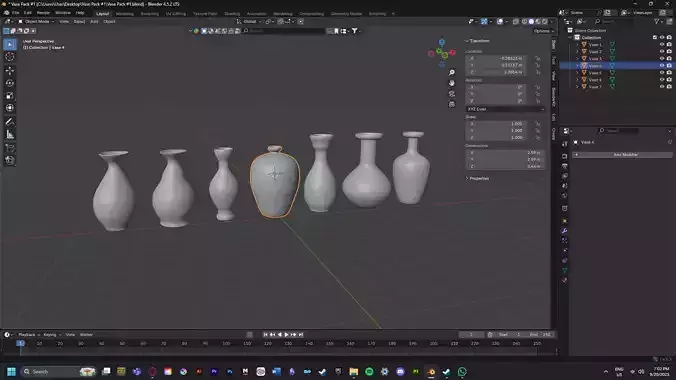Image resolution: width=676 pixels, height=380 pixels.
Task: Open the Render menu
Action: 43,13
